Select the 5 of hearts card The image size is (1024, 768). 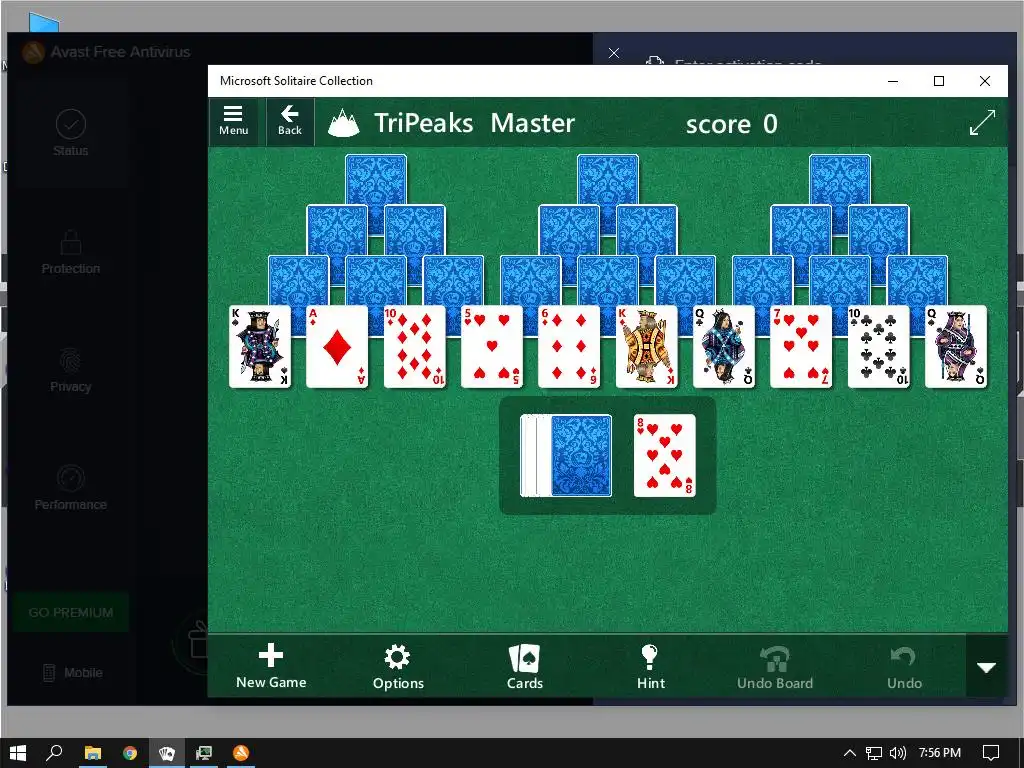pyautogui.click(x=492, y=347)
